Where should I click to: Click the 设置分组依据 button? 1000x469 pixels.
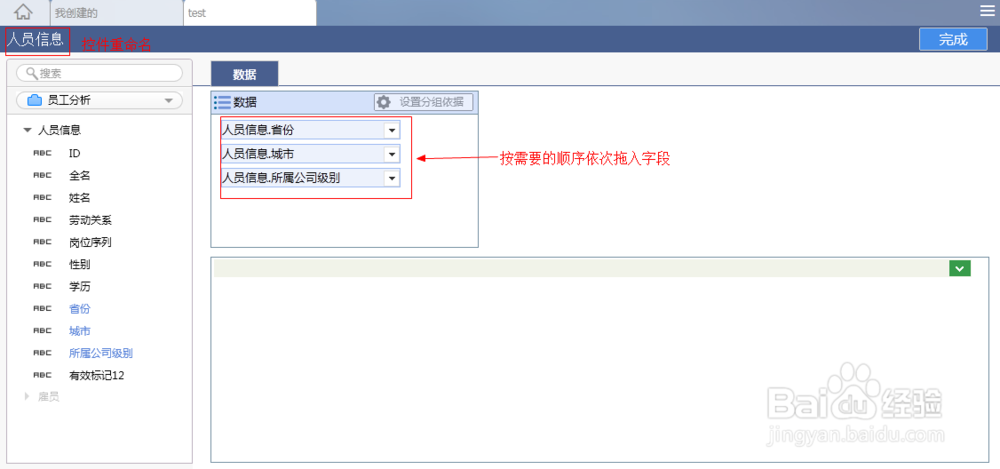(424, 101)
